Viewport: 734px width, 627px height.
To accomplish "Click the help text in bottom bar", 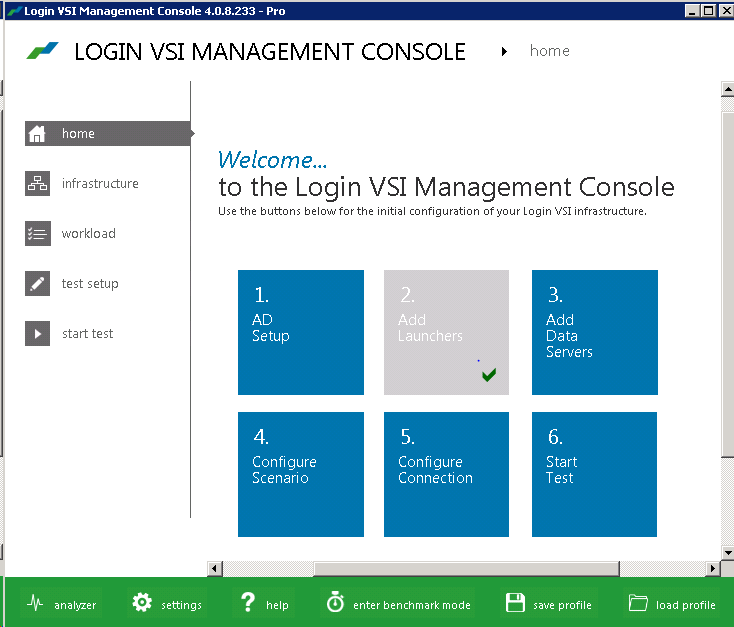I will pyautogui.click(x=277, y=605).
